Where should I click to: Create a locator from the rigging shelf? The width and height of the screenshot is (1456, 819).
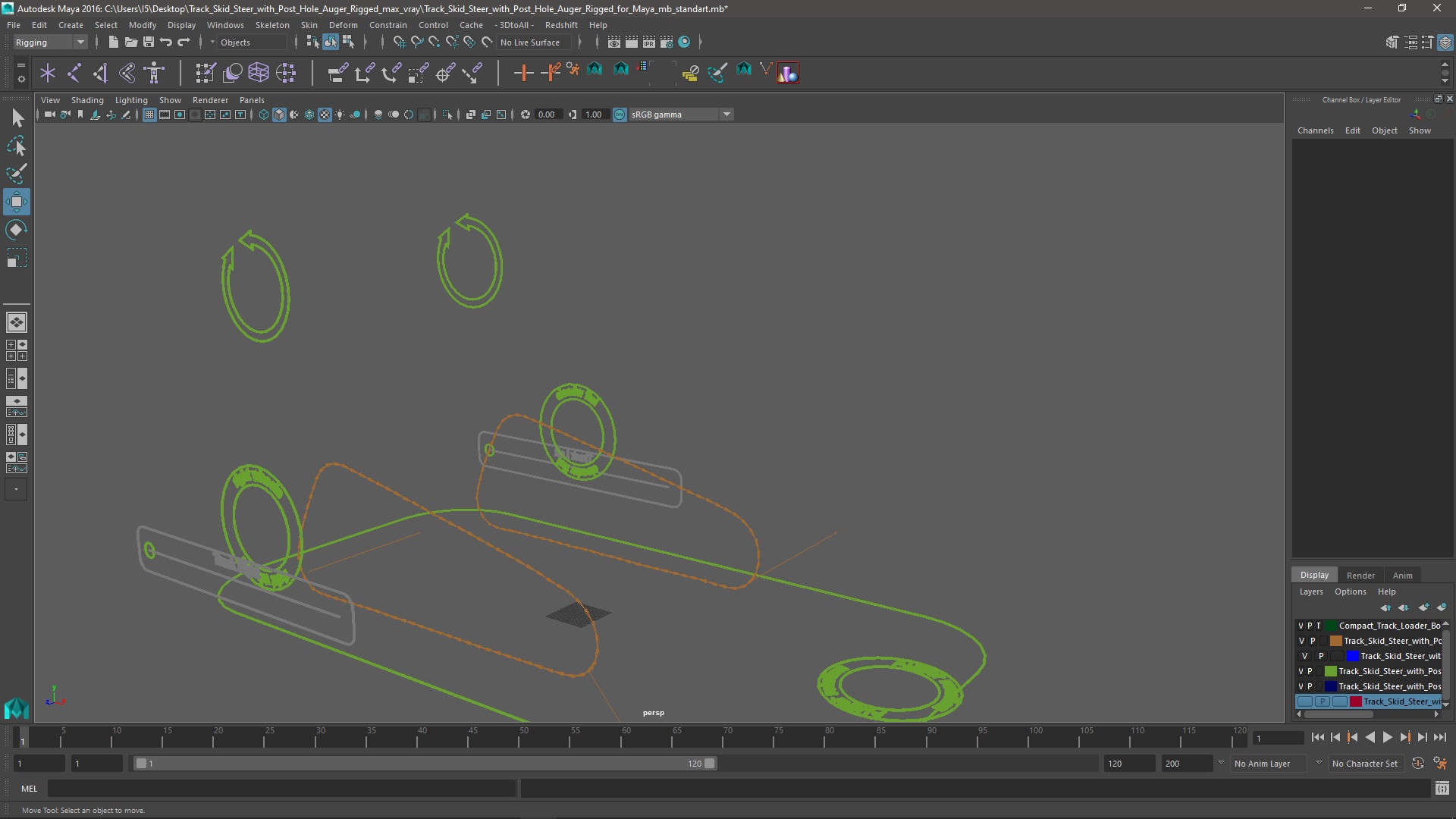(48, 73)
